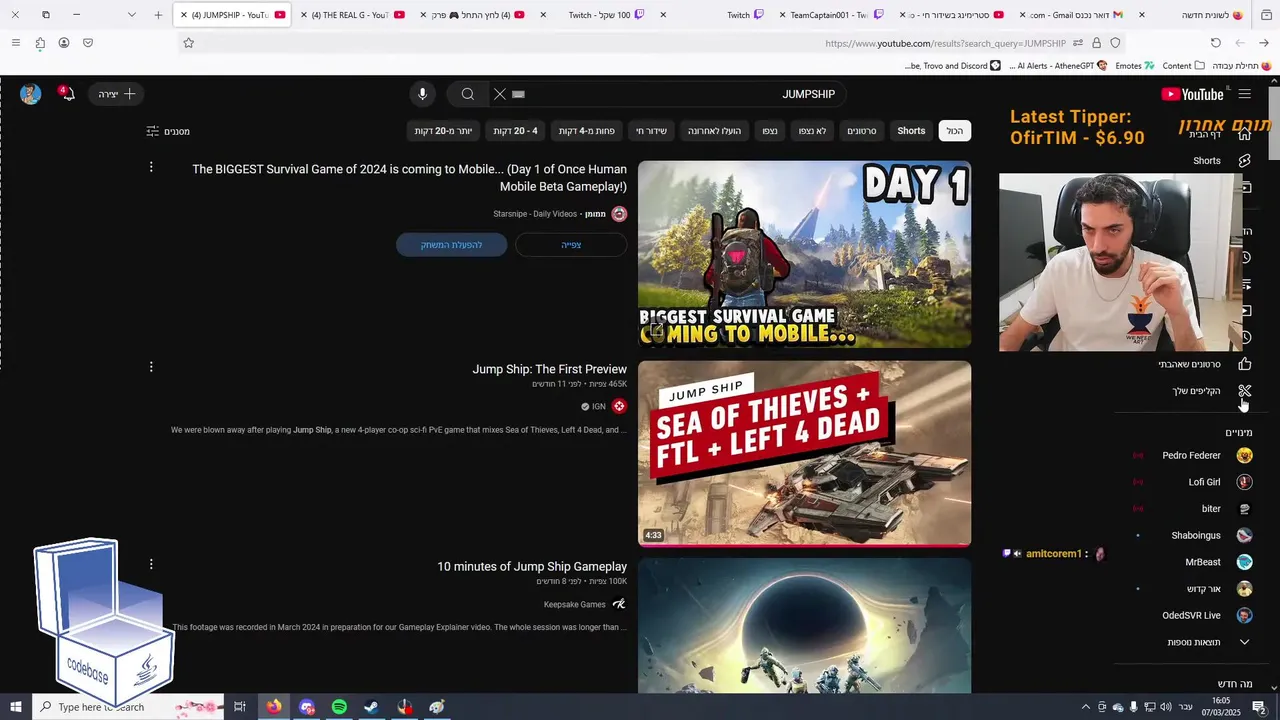1280x720 pixels.
Task: Open the search filters (מסננים) button
Action: click(168, 131)
